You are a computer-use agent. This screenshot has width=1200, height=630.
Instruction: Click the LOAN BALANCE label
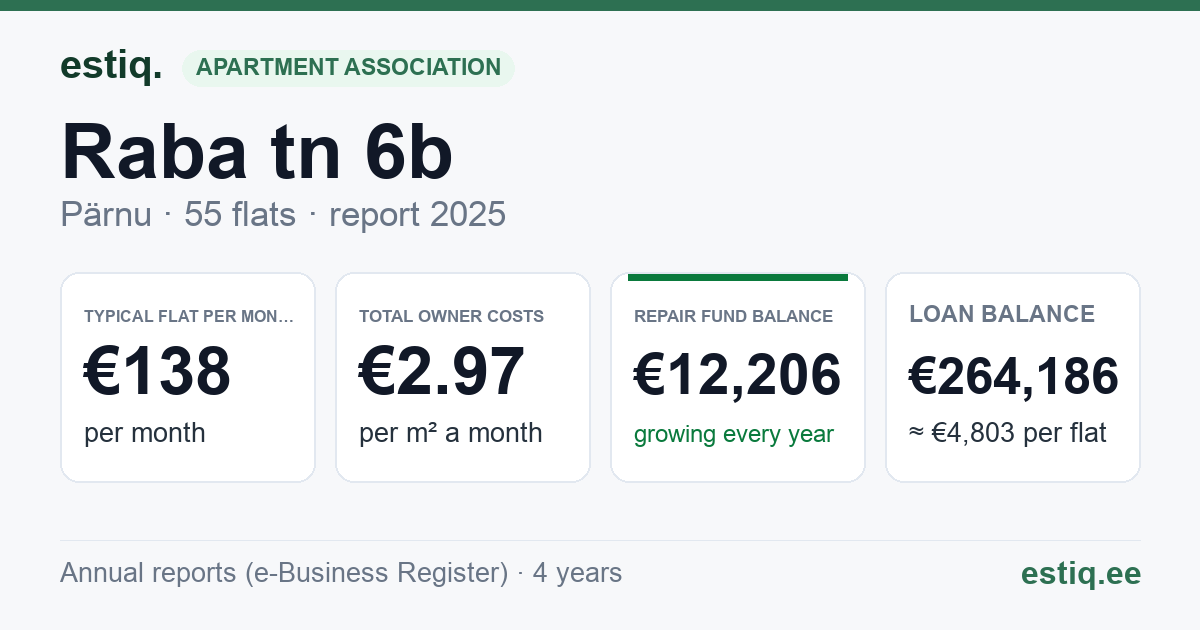click(x=1002, y=314)
